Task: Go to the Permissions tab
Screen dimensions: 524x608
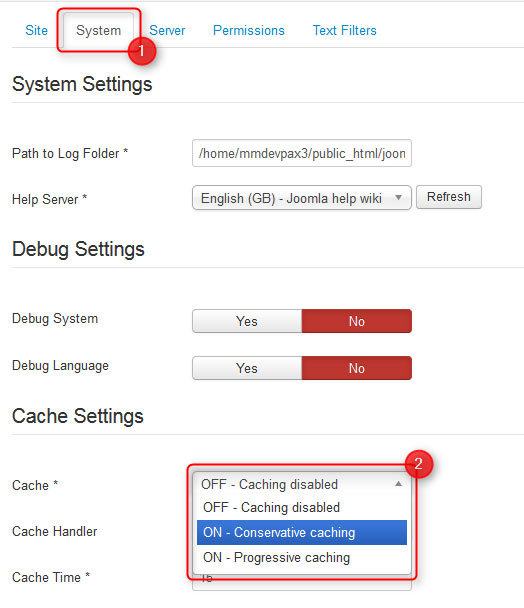Action: pos(249,30)
